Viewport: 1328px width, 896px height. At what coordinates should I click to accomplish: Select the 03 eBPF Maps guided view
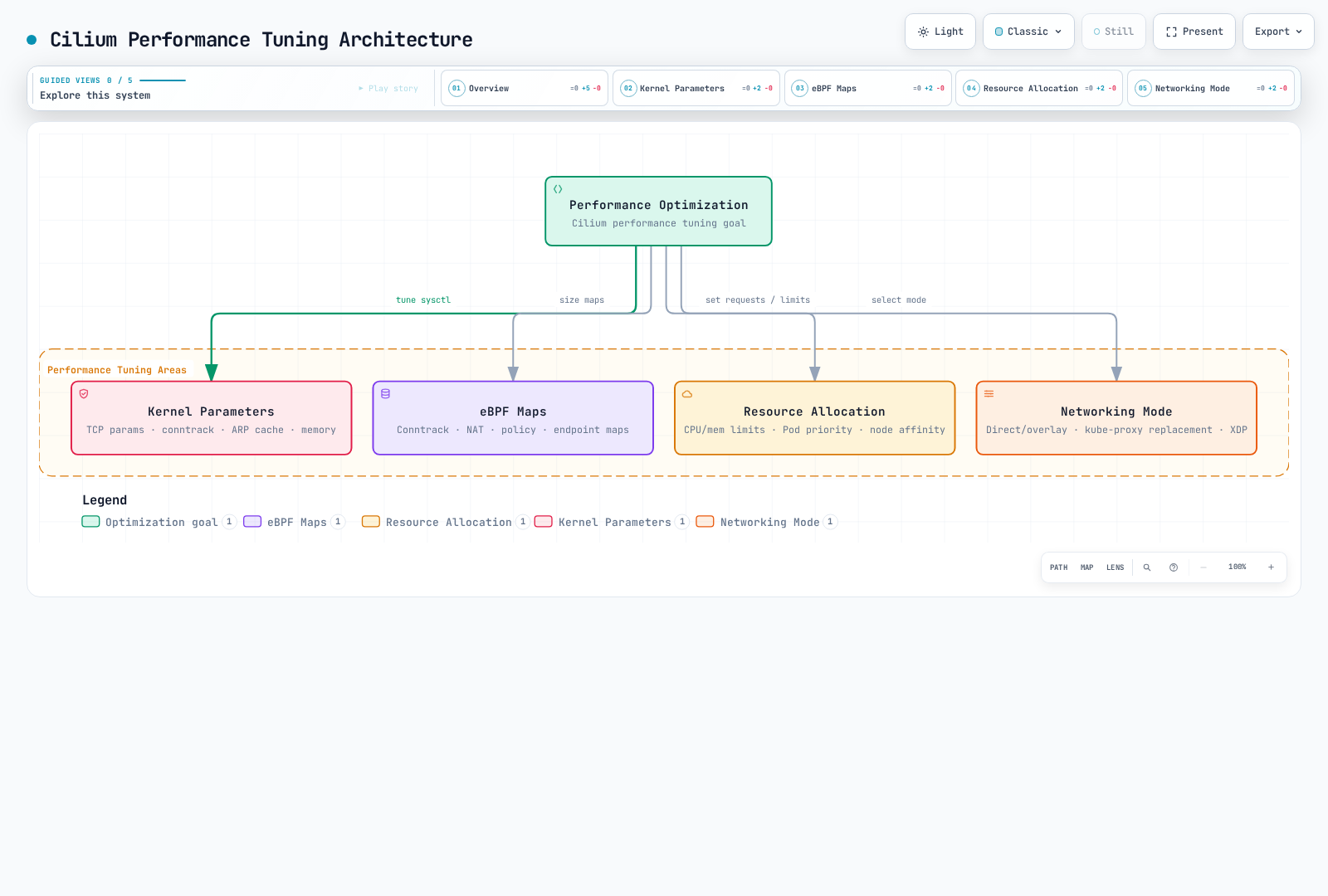click(868, 88)
